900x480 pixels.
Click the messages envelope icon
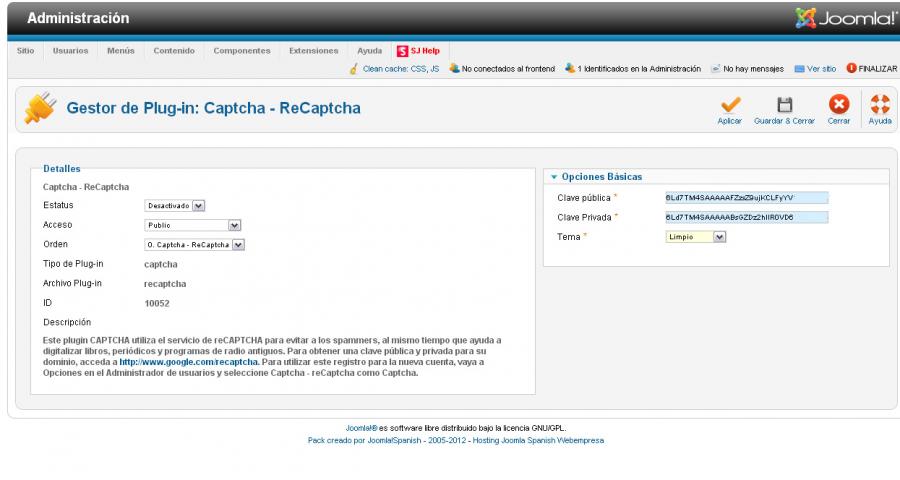pos(715,69)
